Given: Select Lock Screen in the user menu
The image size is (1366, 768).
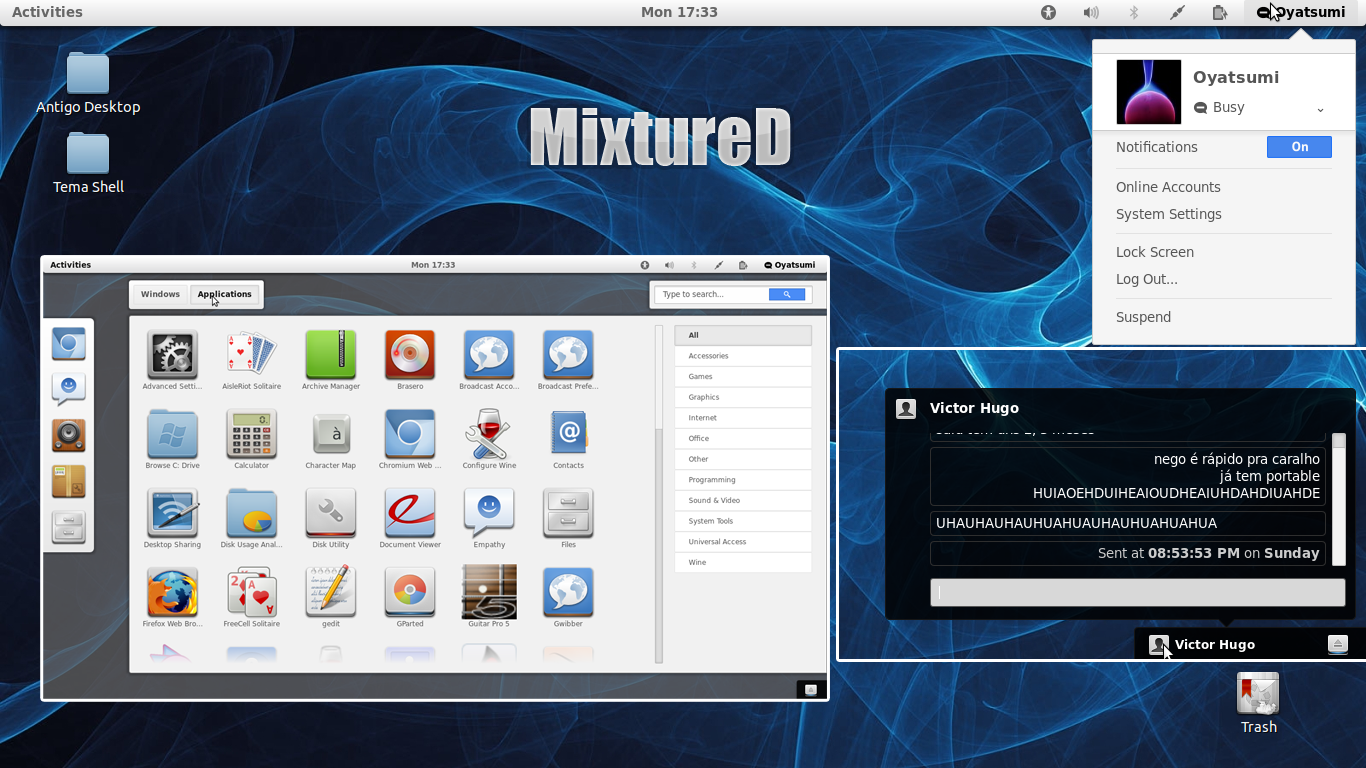Looking at the screenshot, I should pos(1155,252).
